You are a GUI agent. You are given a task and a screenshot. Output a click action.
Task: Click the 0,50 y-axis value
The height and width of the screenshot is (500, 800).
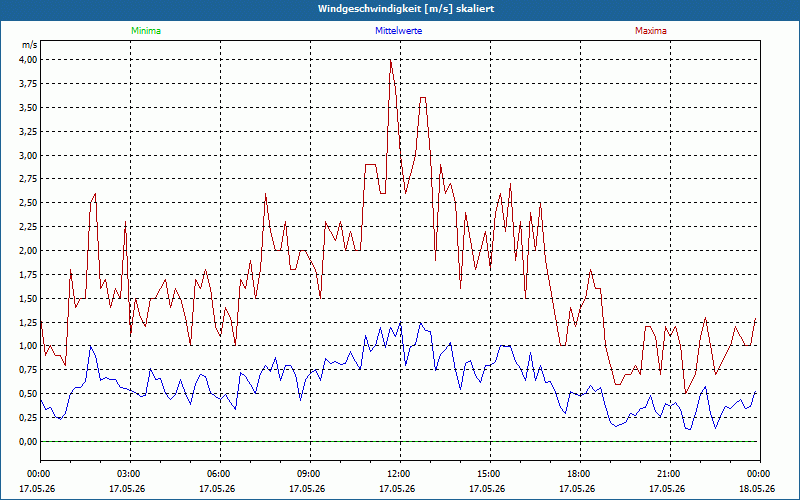(28, 394)
